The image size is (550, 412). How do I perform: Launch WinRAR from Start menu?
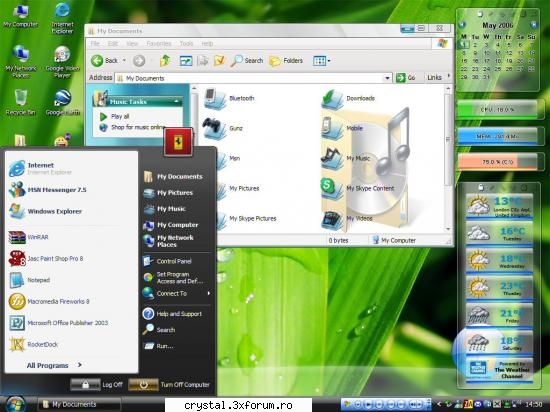pyautogui.click(x=29, y=237)
